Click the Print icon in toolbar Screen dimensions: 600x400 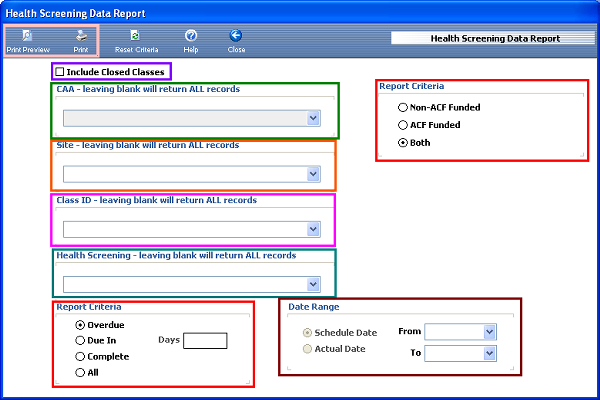tap(81, 36)
